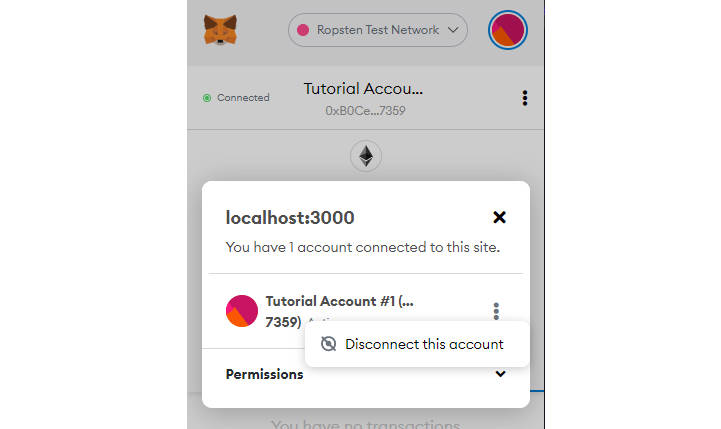721x429 pixels.
Task: Copy the address 0xB0Ce...7359
Action: pyautogui.click(x=365, y=110)
